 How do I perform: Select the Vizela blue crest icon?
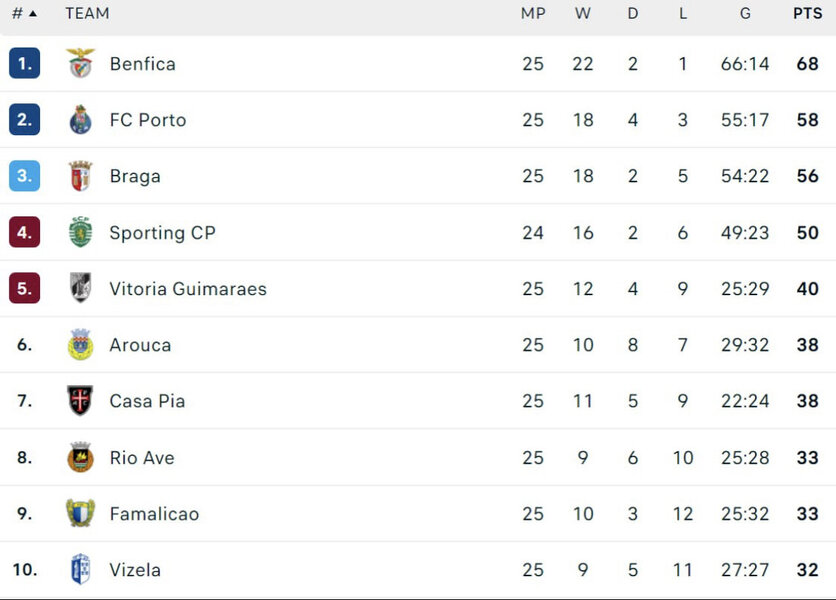coord(80,570)
